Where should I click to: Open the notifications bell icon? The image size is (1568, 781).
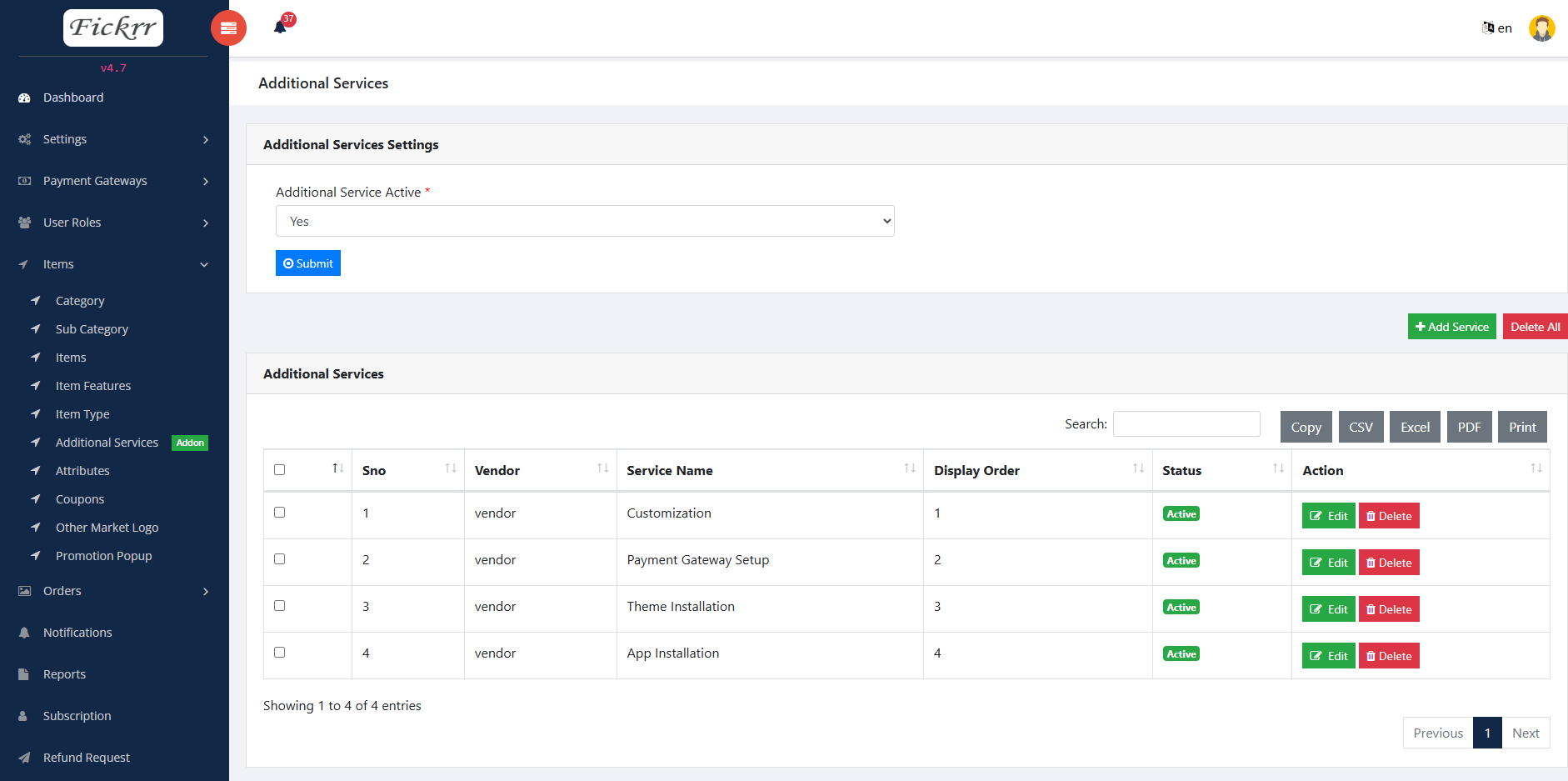point(280,28)
